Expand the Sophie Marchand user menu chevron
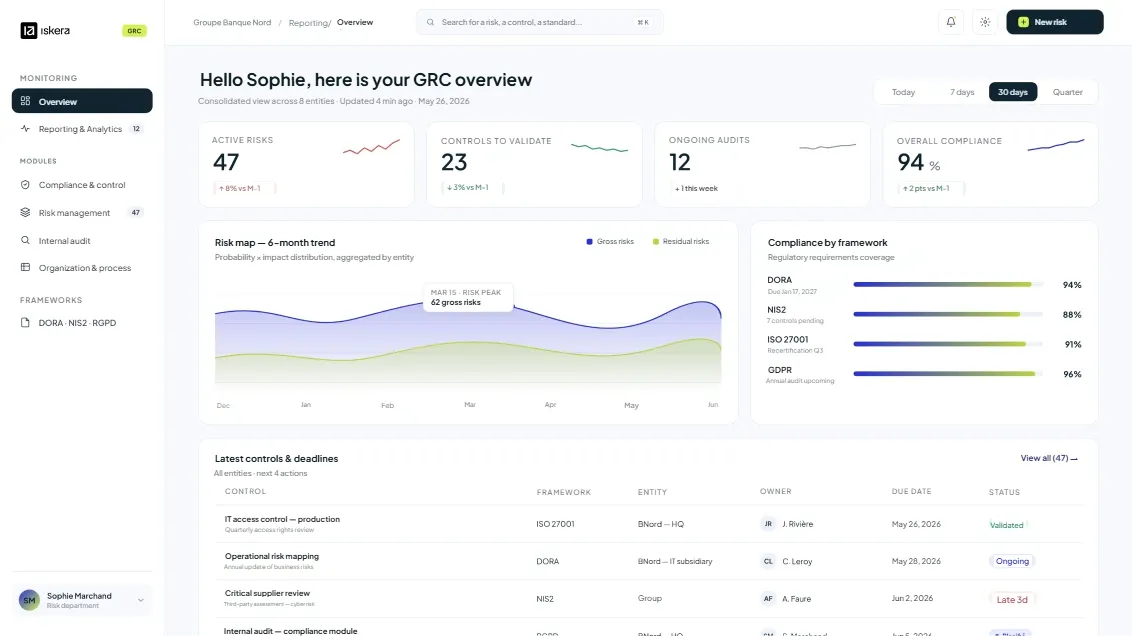The width and height of the screenshot is (1132, 636). tap(141, 600)
